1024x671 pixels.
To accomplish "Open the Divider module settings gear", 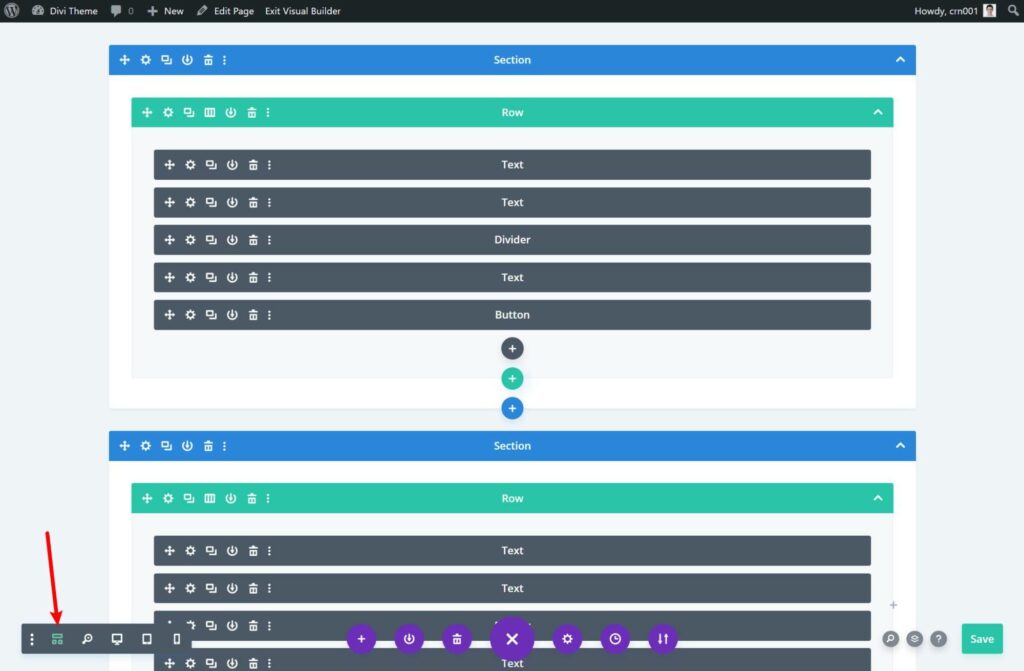I will (x=190, y=240).
